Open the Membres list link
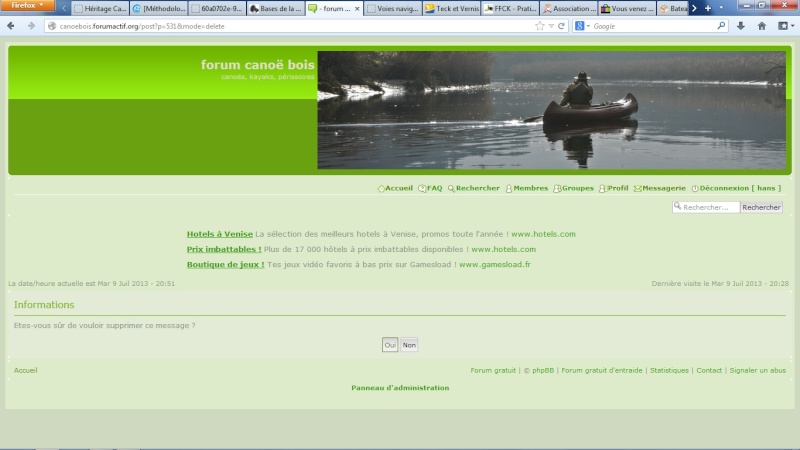The width and height of the screenshot is (800, 450). coord(527,188)
